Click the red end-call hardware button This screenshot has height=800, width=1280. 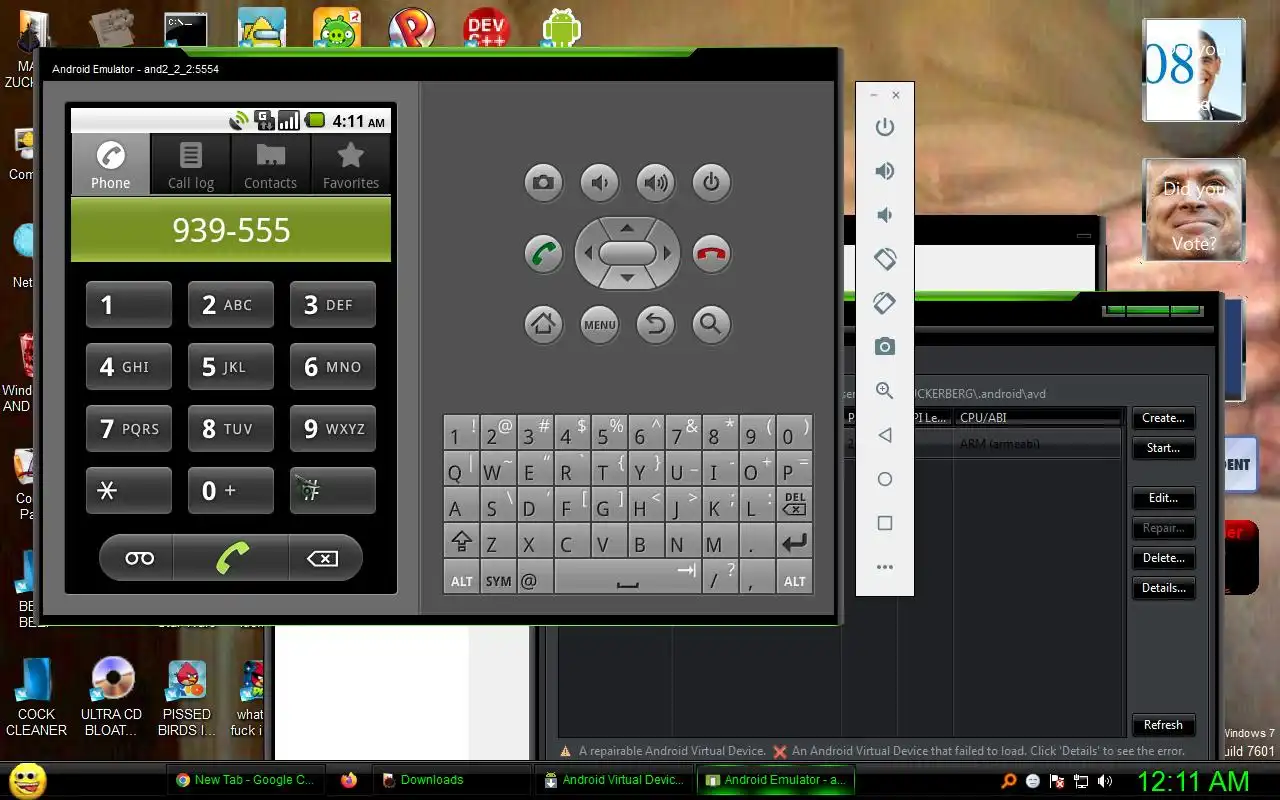click(x=711, y=254)
